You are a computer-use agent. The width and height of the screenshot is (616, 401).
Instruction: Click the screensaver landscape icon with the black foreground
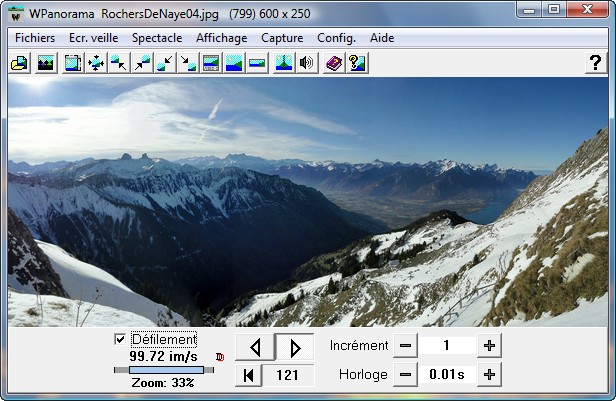46,63
